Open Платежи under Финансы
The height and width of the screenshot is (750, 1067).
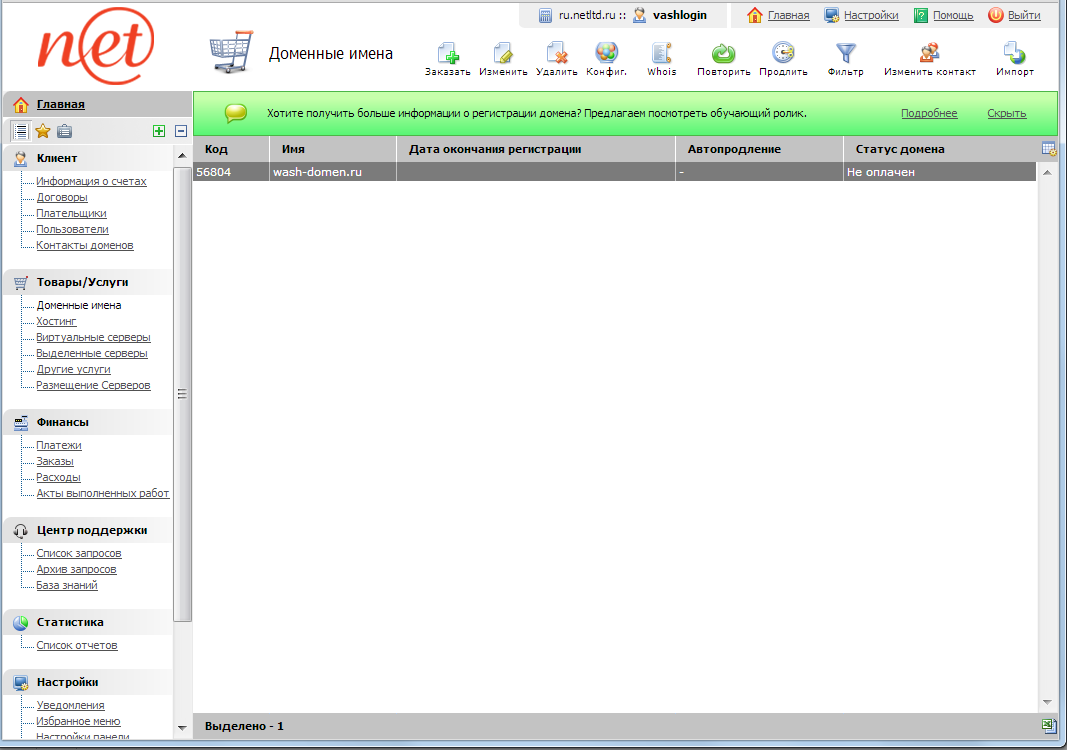click(59, 445)
